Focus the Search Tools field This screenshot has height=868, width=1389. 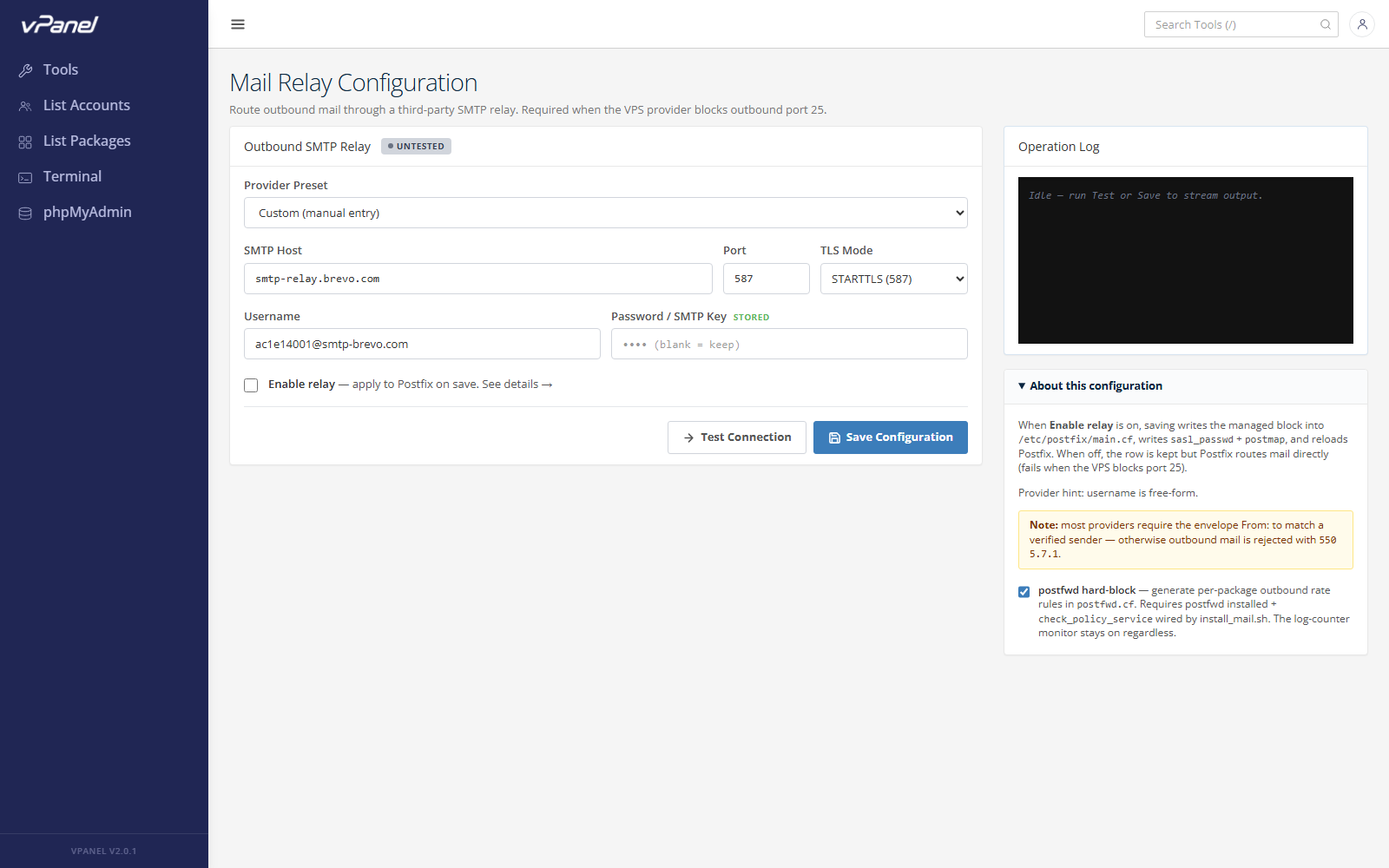pos(1241,24)
